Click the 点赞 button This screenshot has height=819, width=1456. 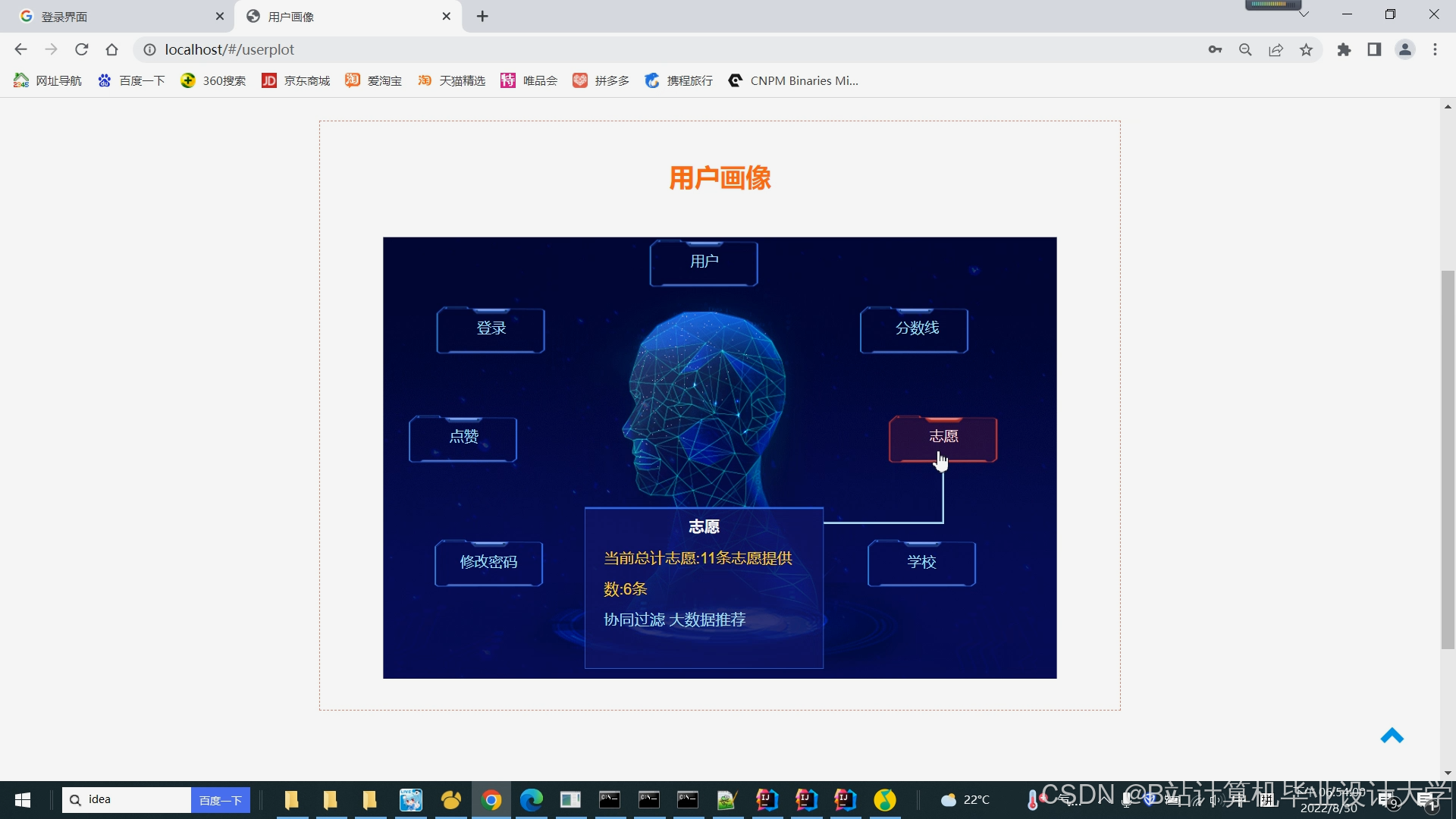(x=463, y=438)
